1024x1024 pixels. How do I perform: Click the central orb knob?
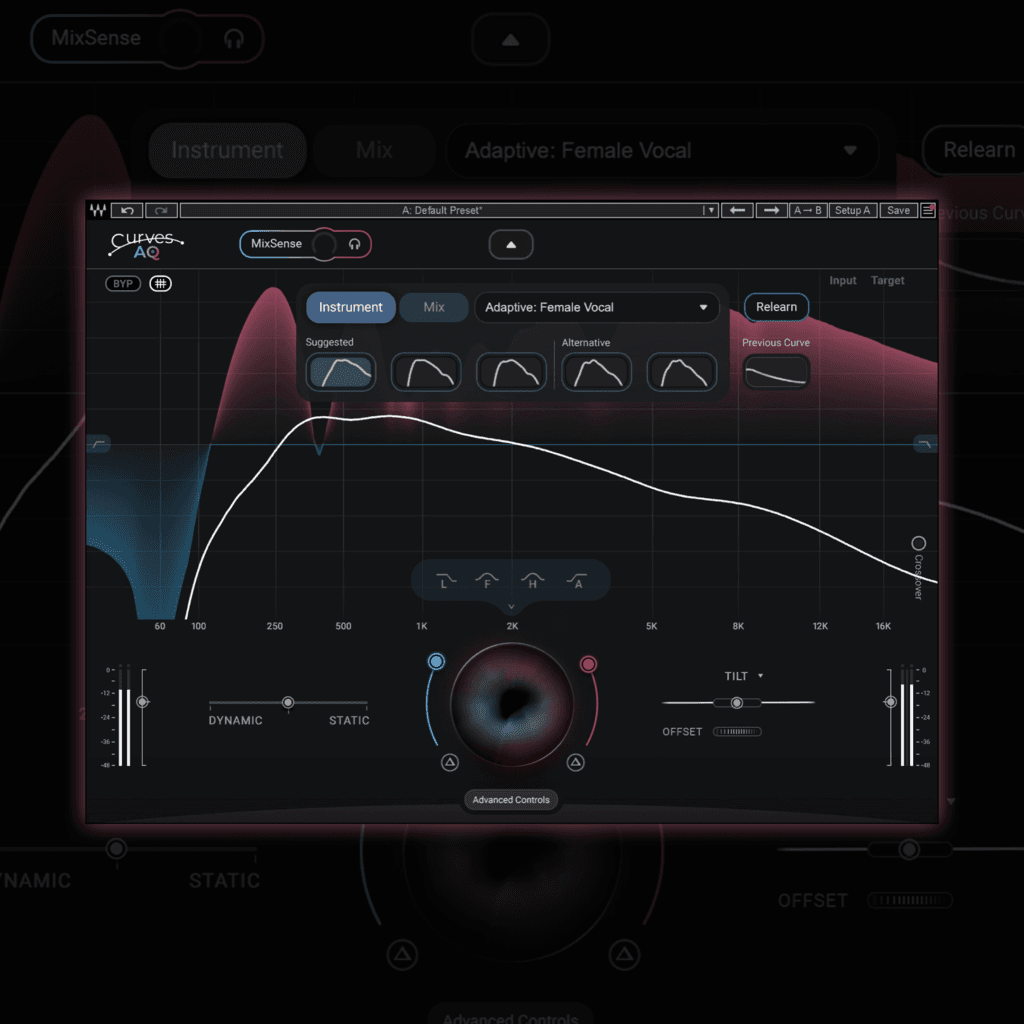[x=512, y=704]
